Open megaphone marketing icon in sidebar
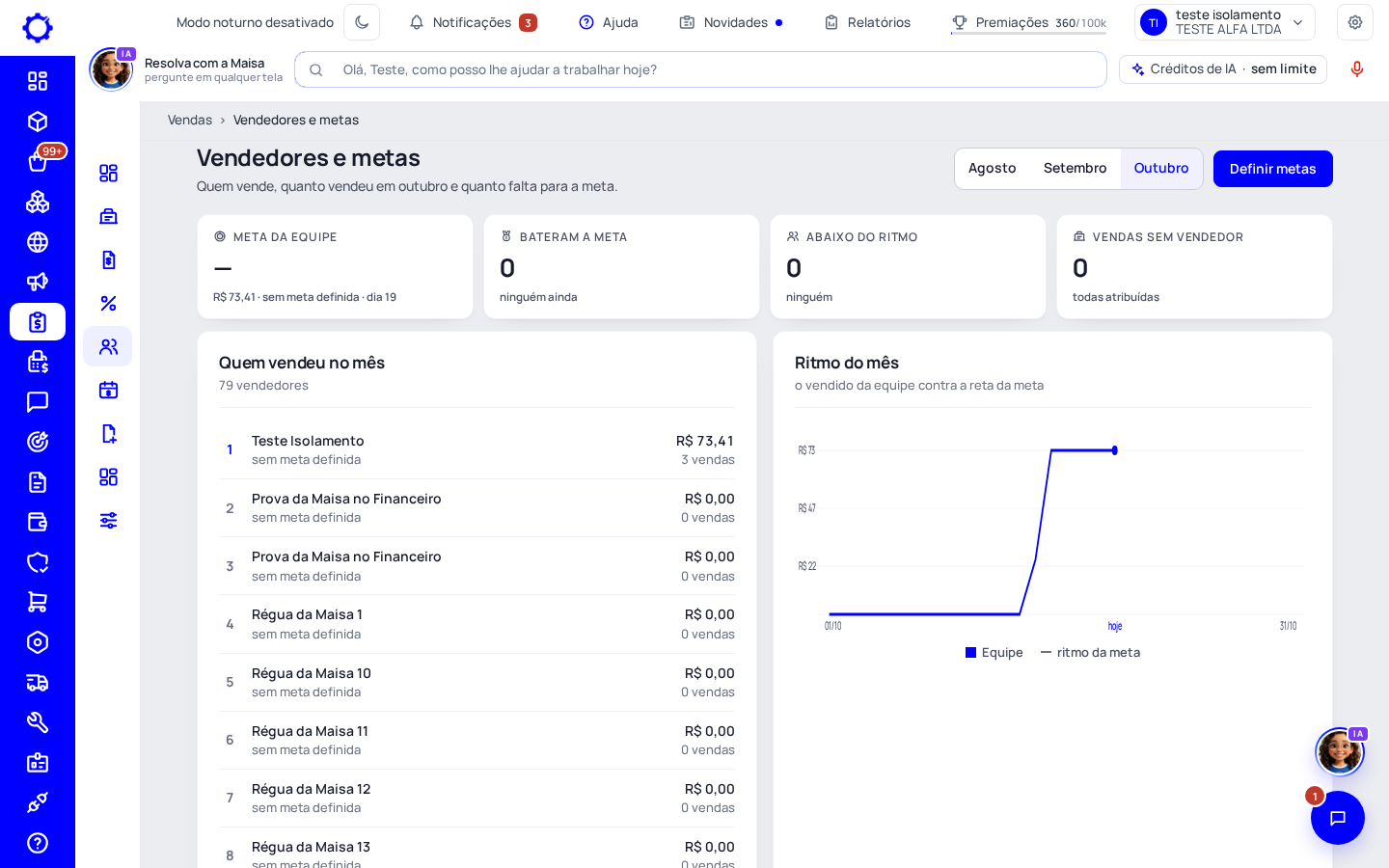The image size is (1389, 868). [38, 282]
